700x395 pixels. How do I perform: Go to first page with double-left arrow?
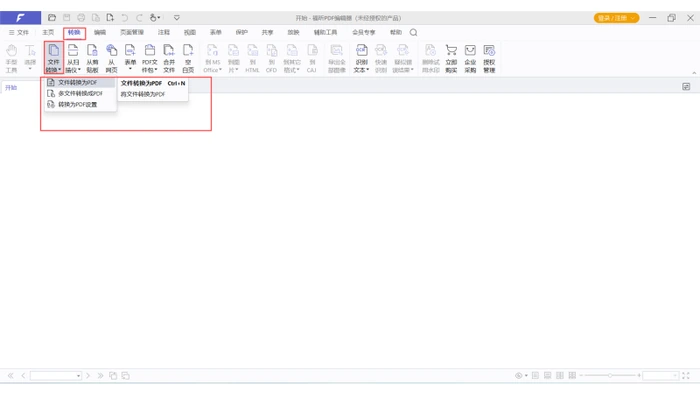[x=11, y=376]
